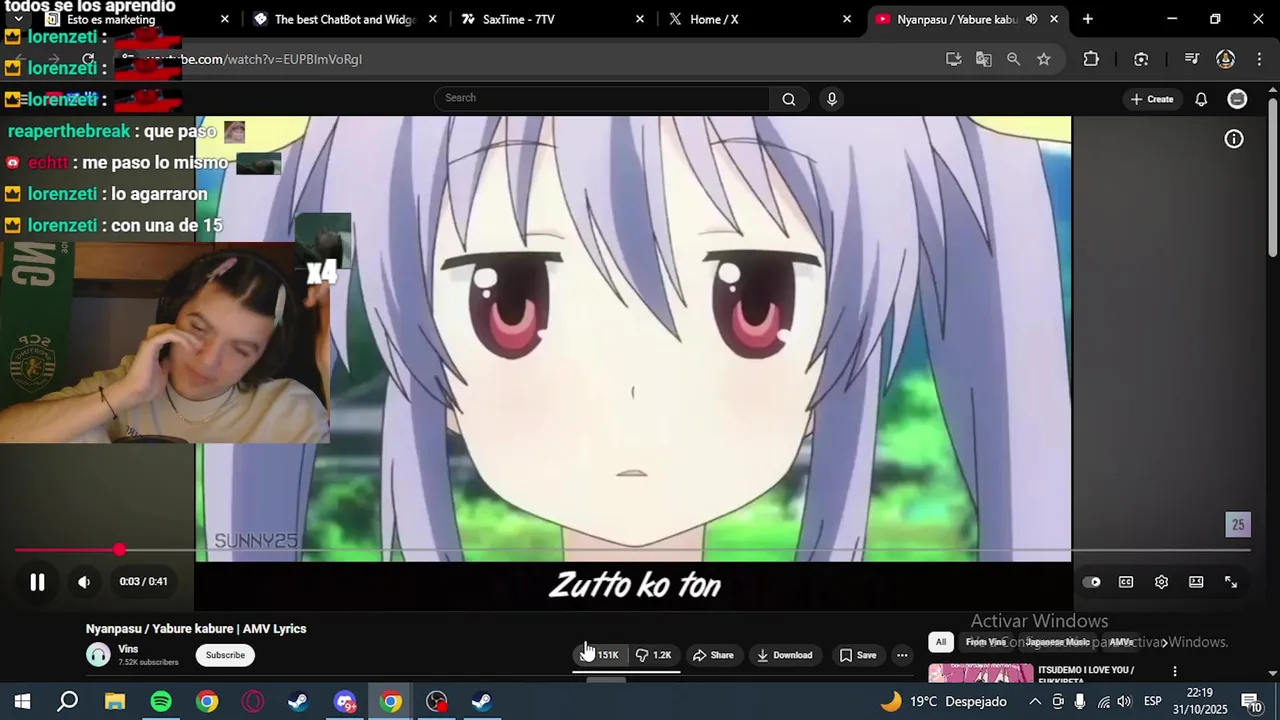The image size is (1280, 720).
Task: Open a new browser tab
Action: [x=1088, y=19]
